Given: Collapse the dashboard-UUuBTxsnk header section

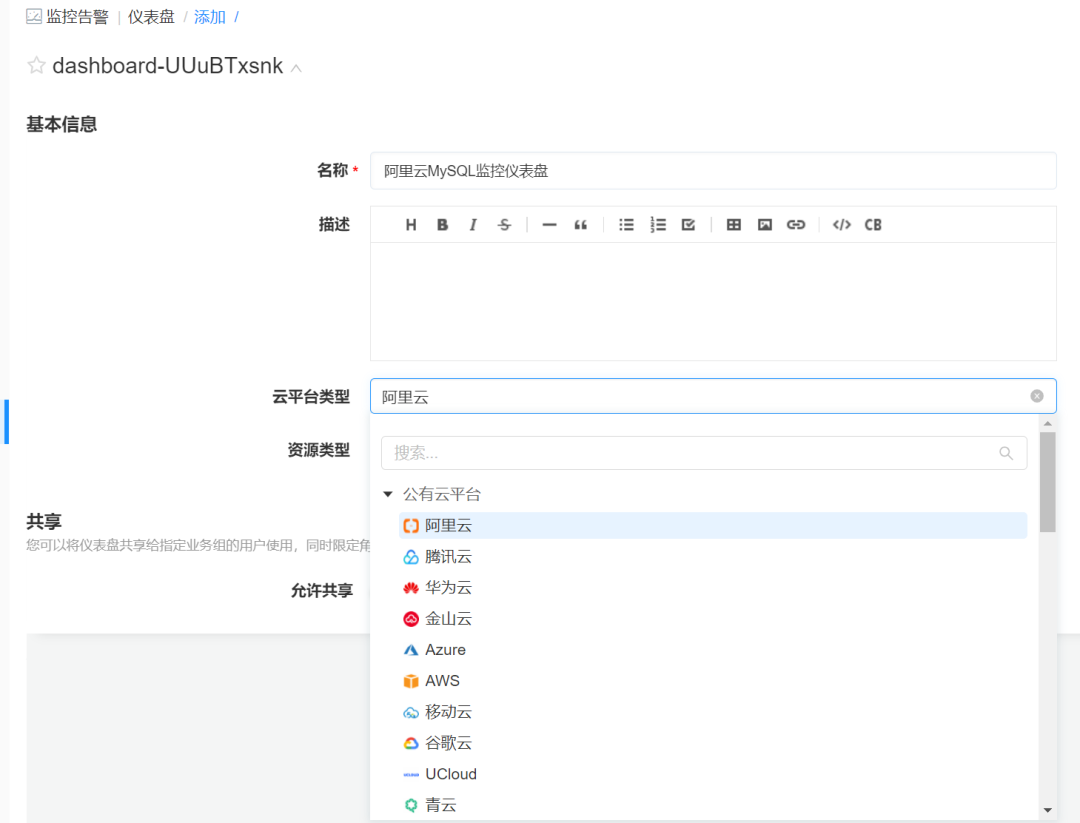Looking at the screenshot, I should (296, 70).
